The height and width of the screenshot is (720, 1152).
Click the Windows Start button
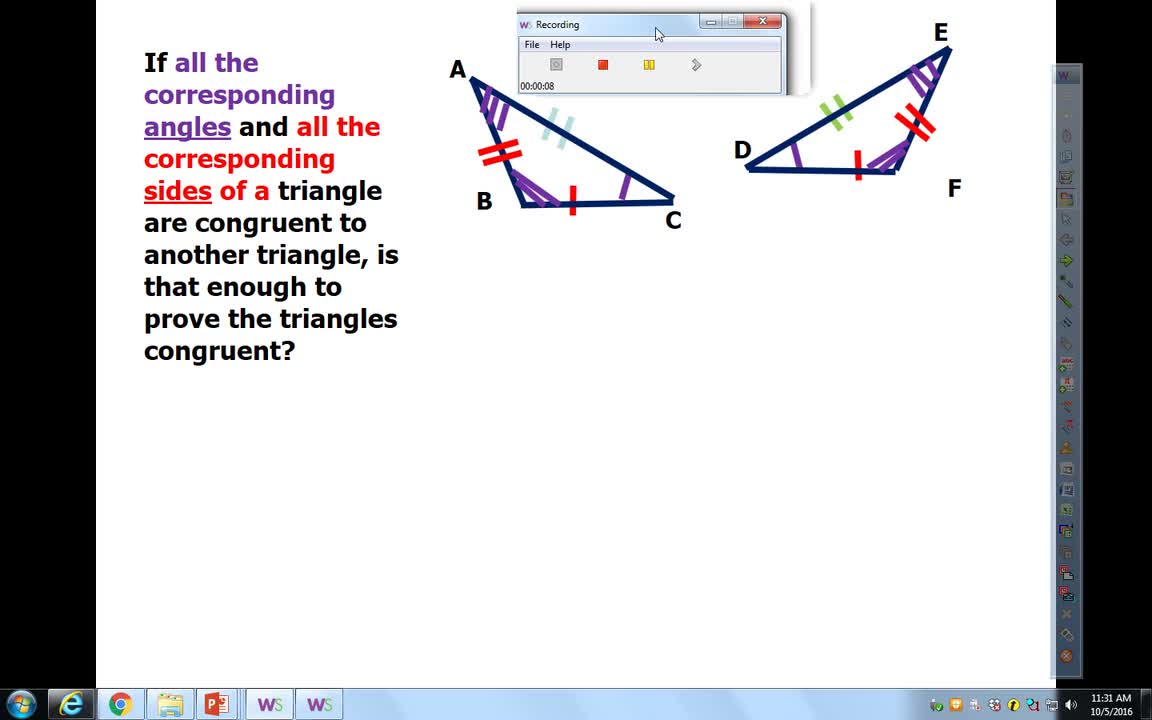(20, 705)
